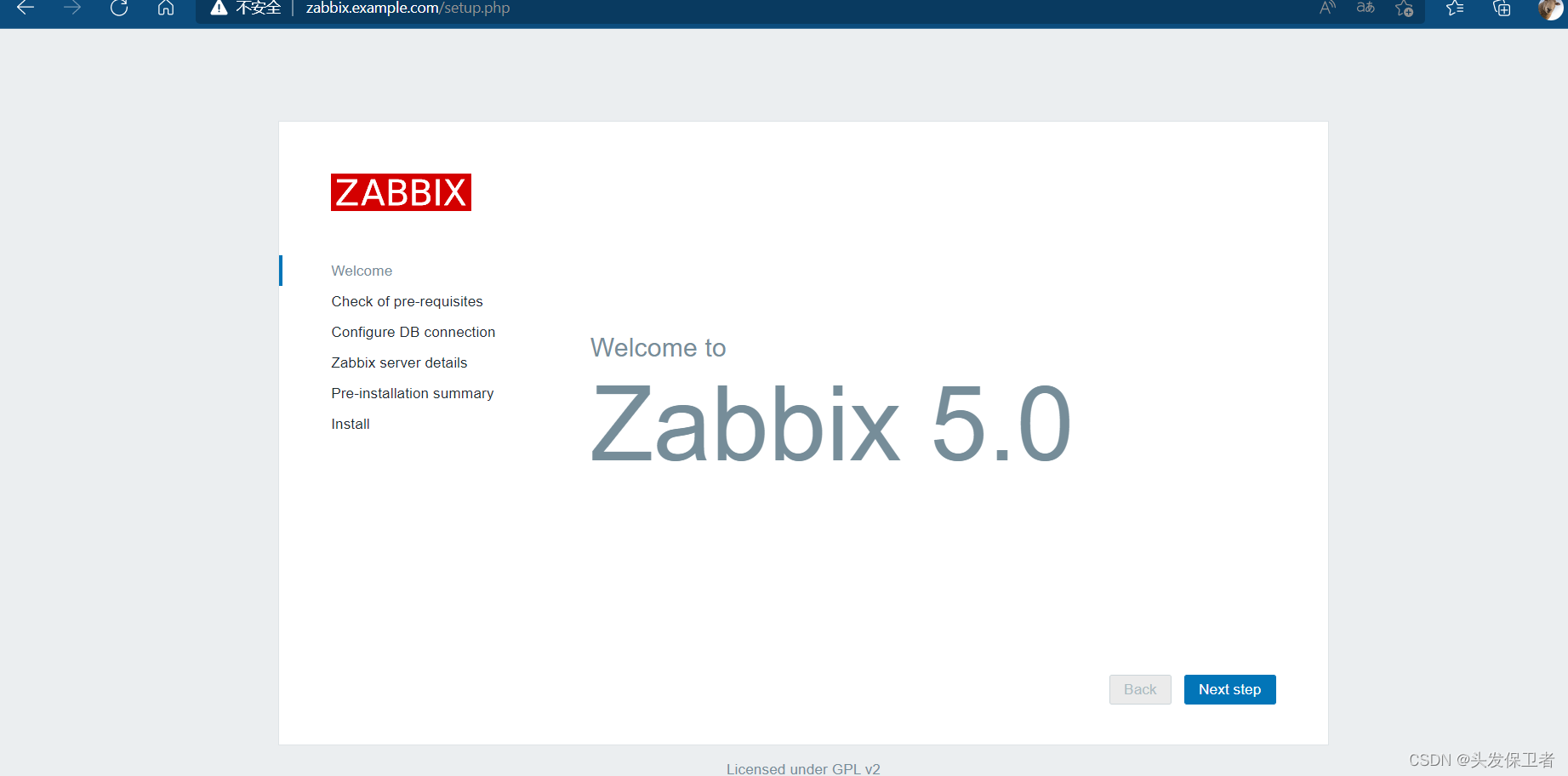Click the red ZABBIX logo

401,192
